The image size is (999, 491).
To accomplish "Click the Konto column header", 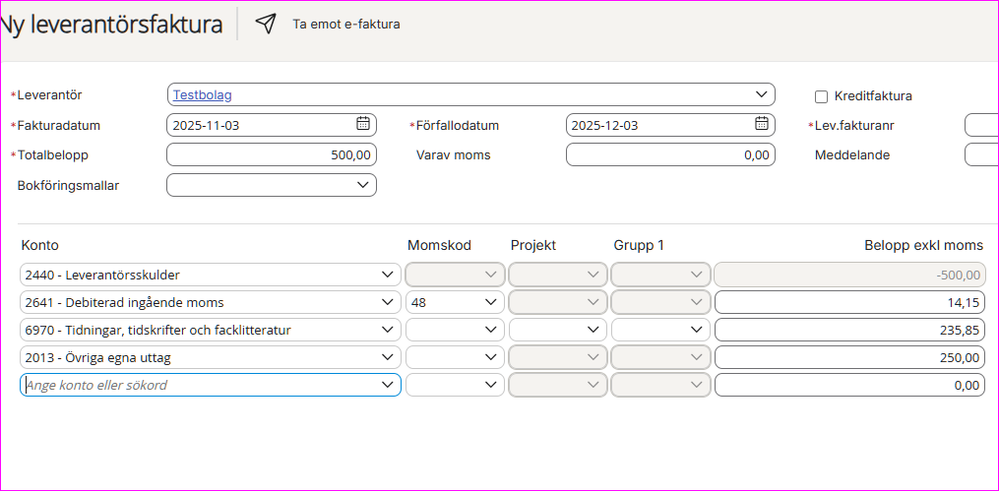I will point(40,245).
